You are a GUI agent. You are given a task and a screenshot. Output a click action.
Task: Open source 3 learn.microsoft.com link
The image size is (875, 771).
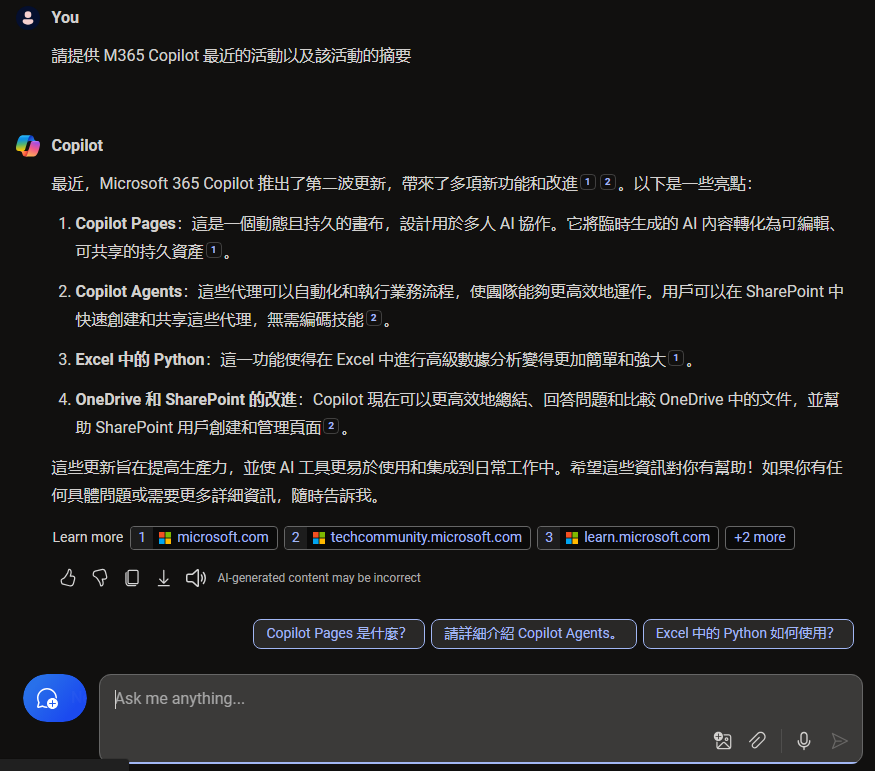coord(628,538)
